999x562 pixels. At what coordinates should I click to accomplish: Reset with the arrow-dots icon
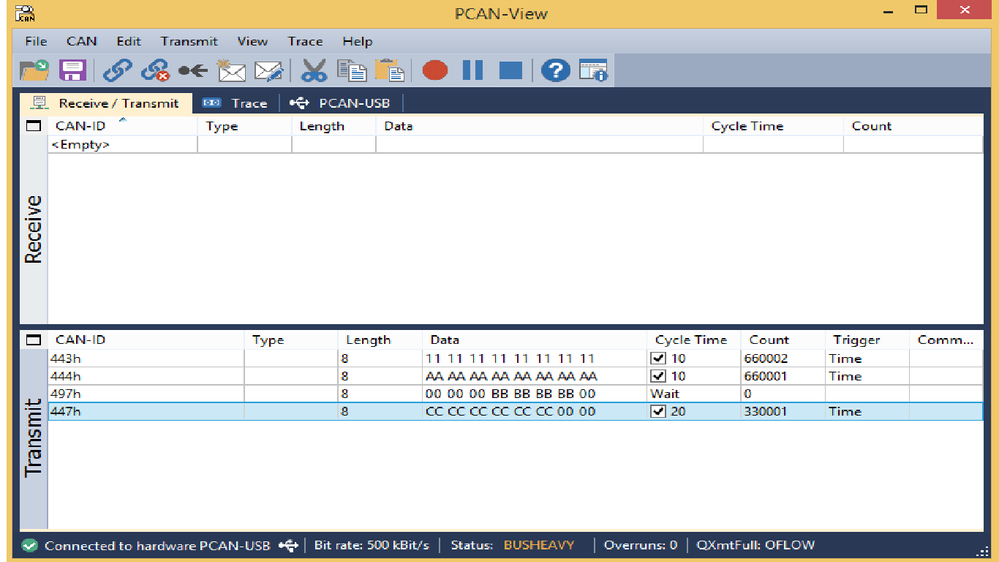tap(193, 70)
